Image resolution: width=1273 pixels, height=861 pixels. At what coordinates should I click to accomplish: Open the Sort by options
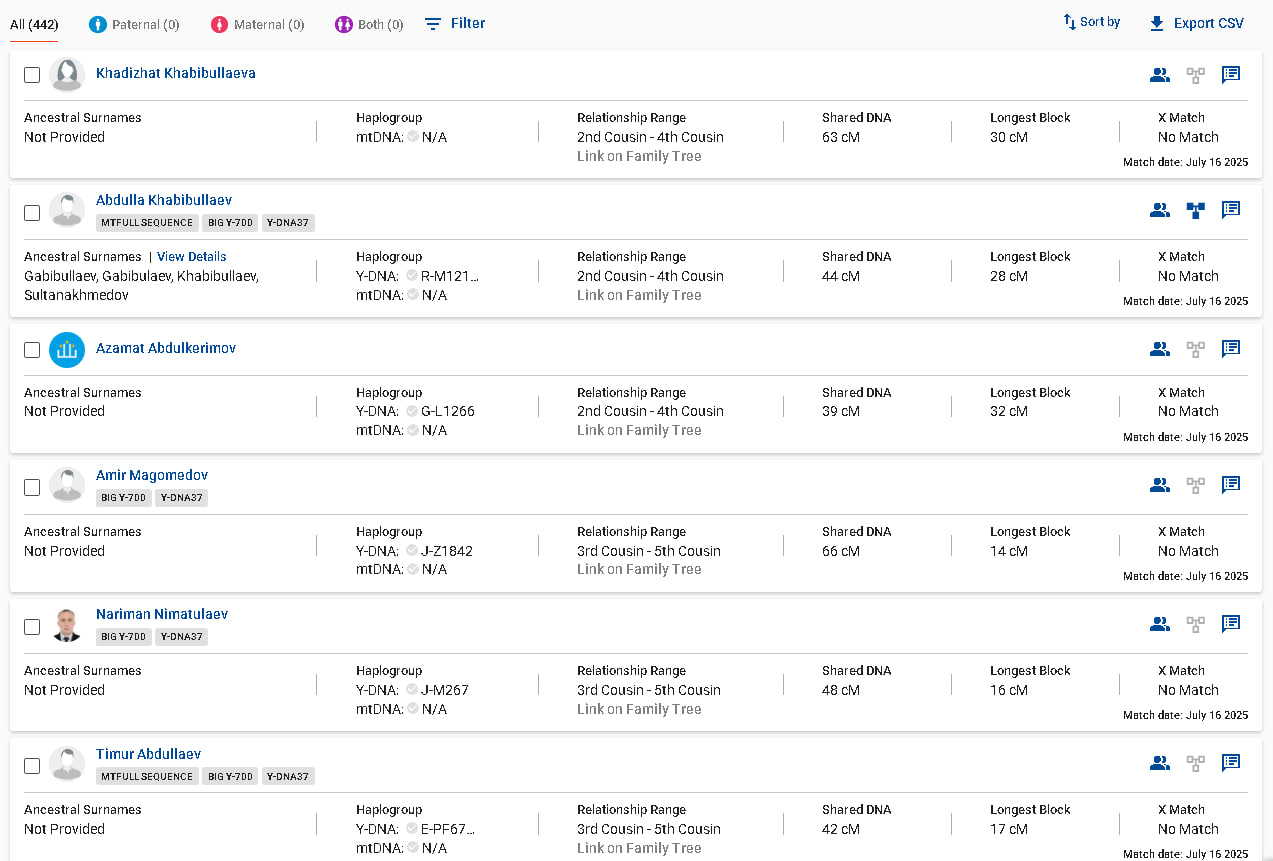(1091, 22)
